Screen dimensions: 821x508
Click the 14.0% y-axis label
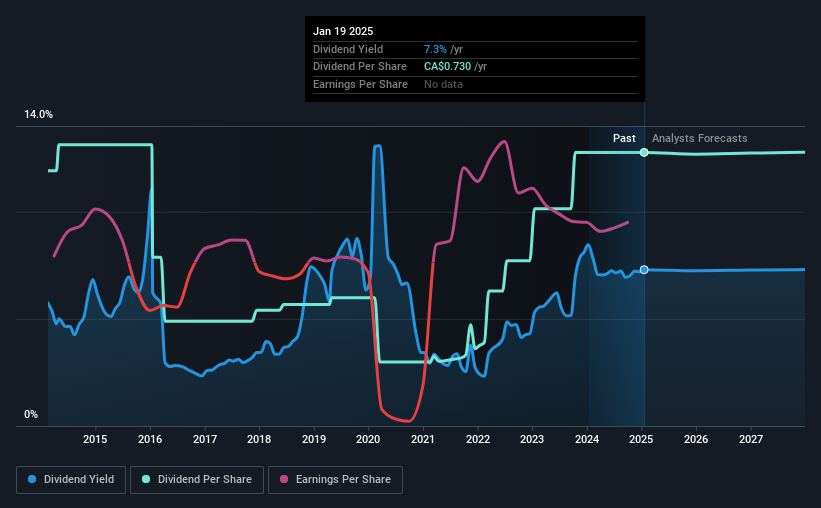[x=38, y=114]
